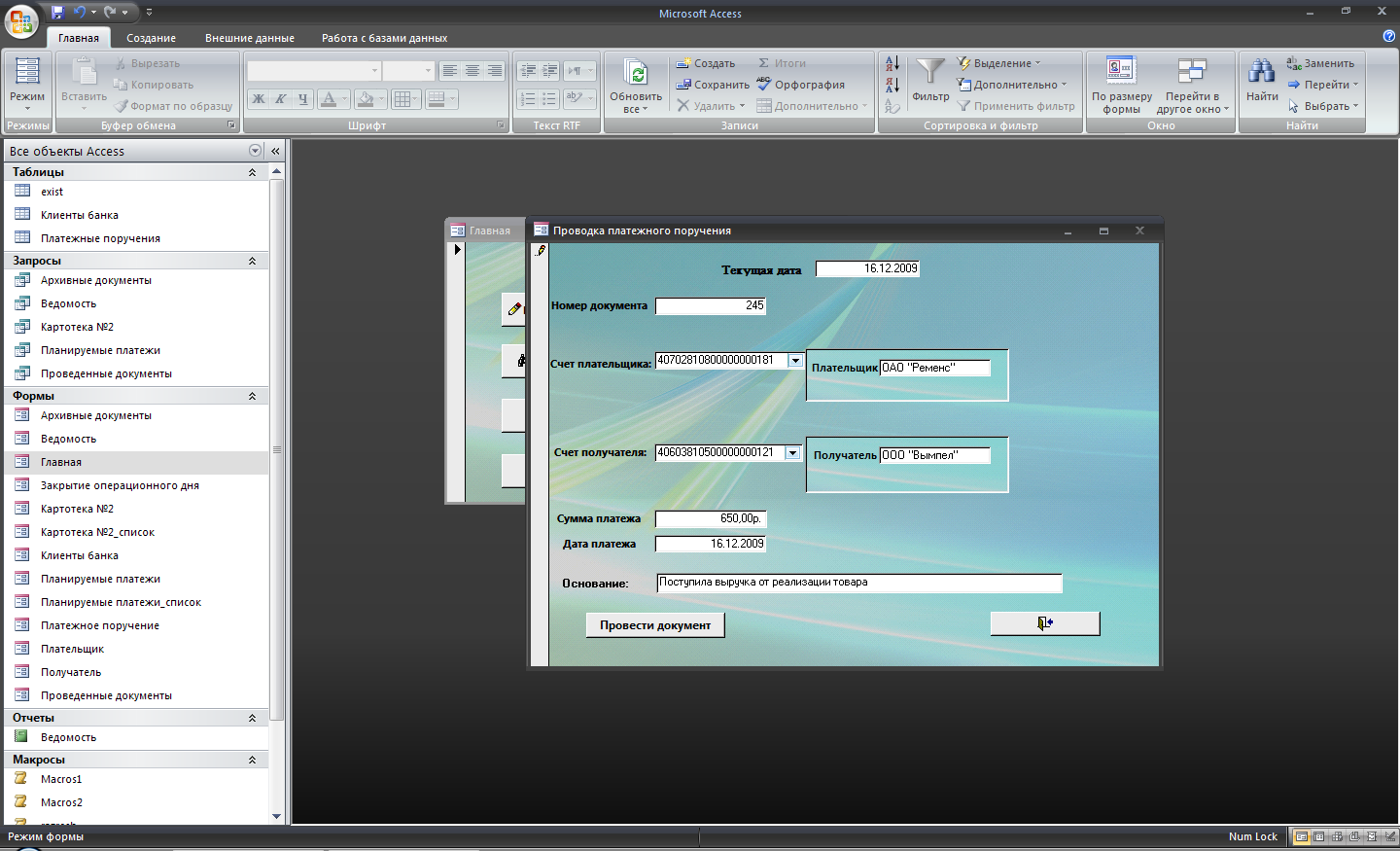Open the Клиенты банка table

point(80,215)
